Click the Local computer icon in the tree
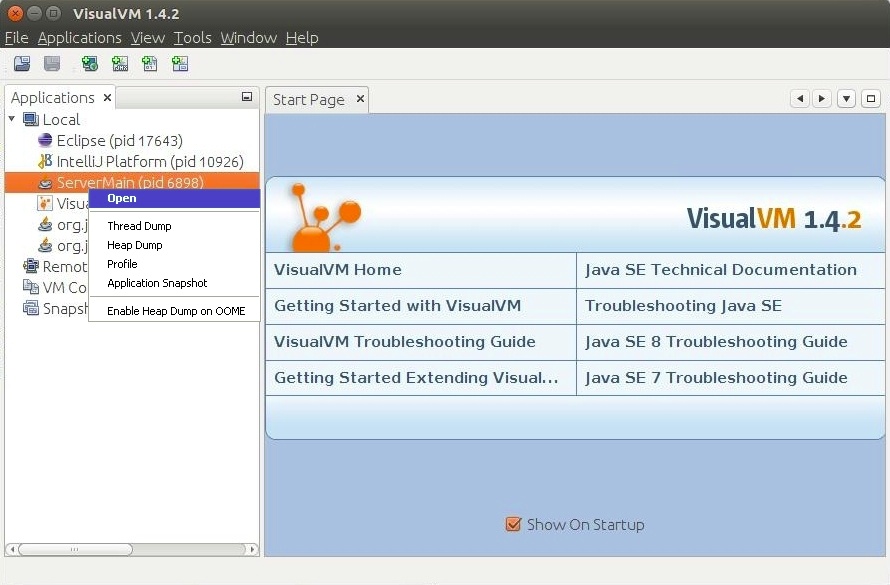890x585 pixels. point(31,120)
